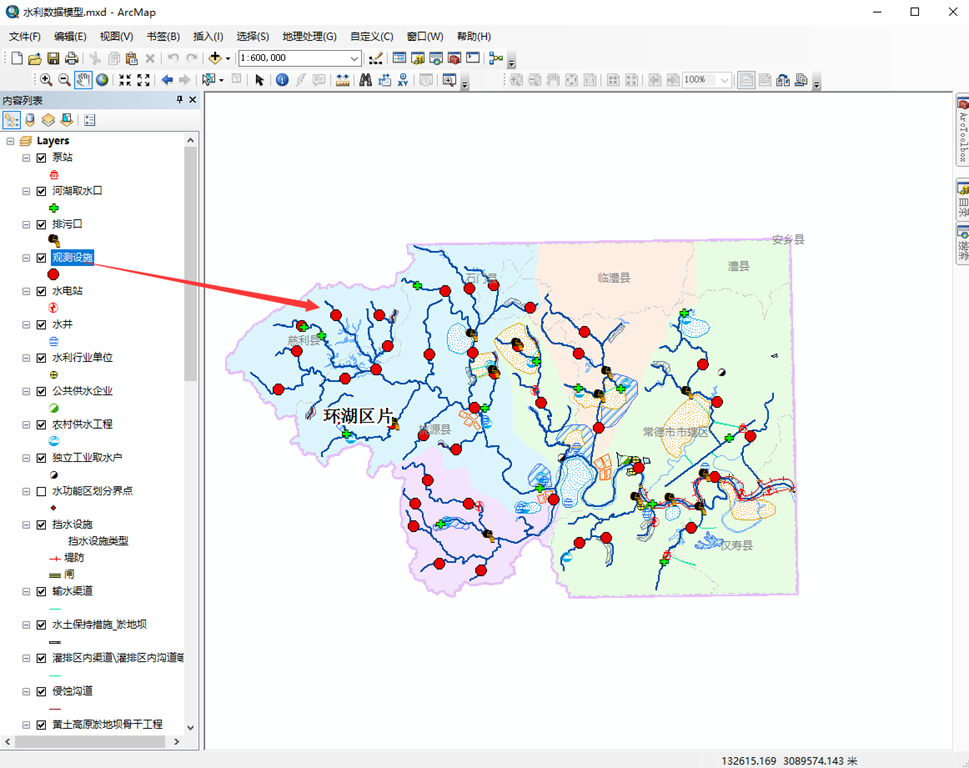This screenshot has height=768, width=969.
Task: Open the Search window icon
Action: (436, 58)
